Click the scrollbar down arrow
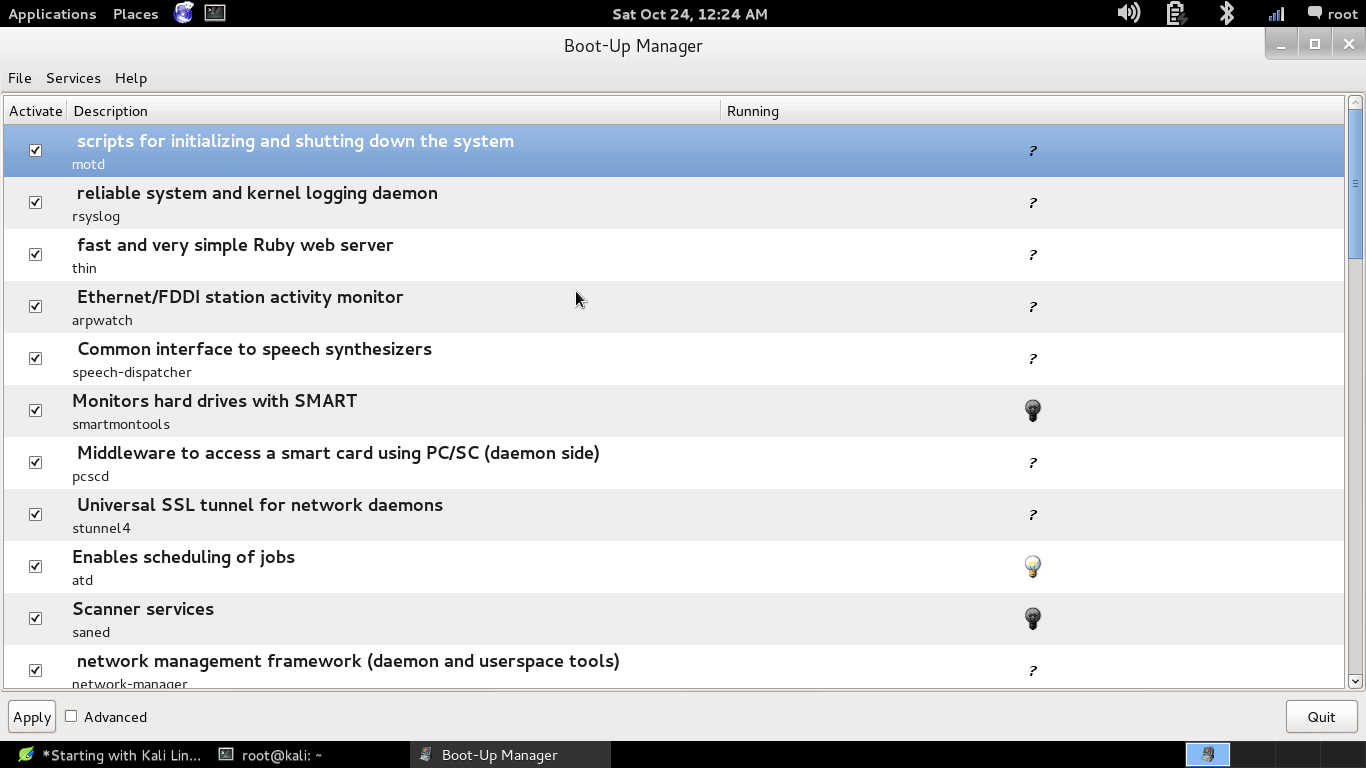Screen dimensions: 1366x768 tap(1355, 681)
